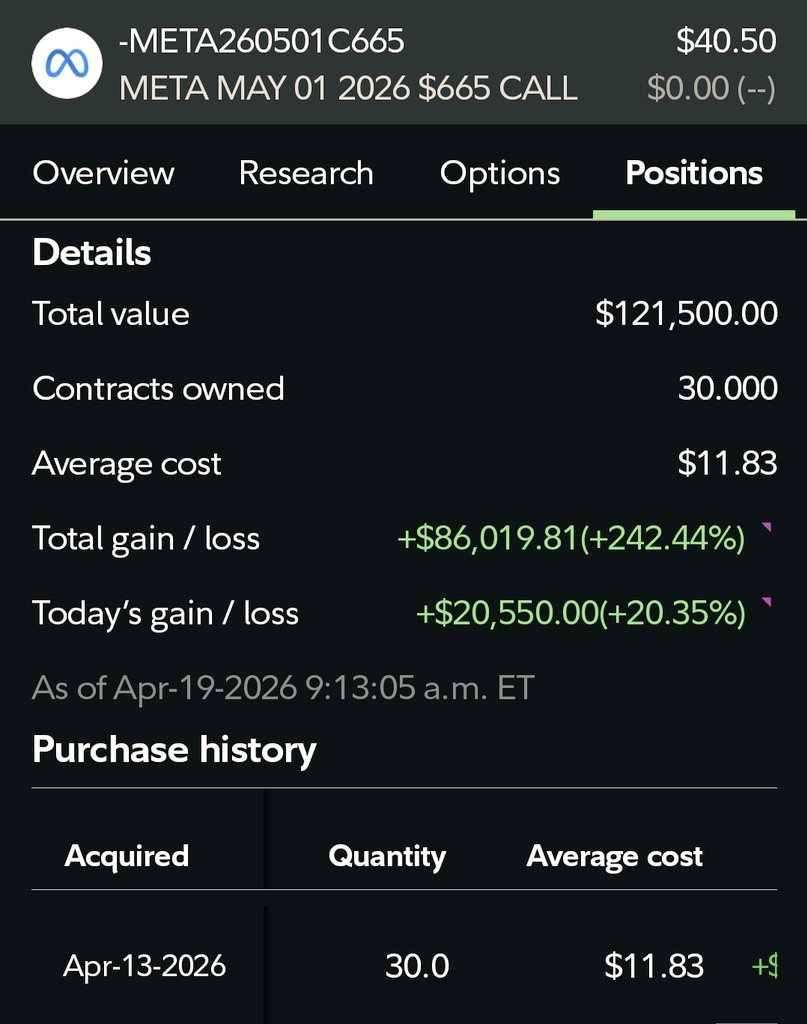Tap the Purchase history heading
The height and width of the screenshot is (1024, 807).
click(x=174, y=749)
